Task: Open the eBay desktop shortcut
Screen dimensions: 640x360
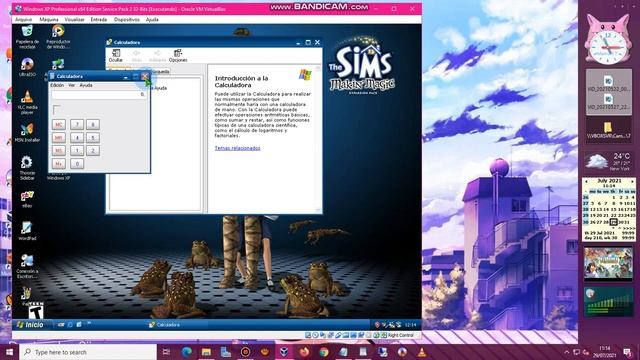Action: [27, 199]
